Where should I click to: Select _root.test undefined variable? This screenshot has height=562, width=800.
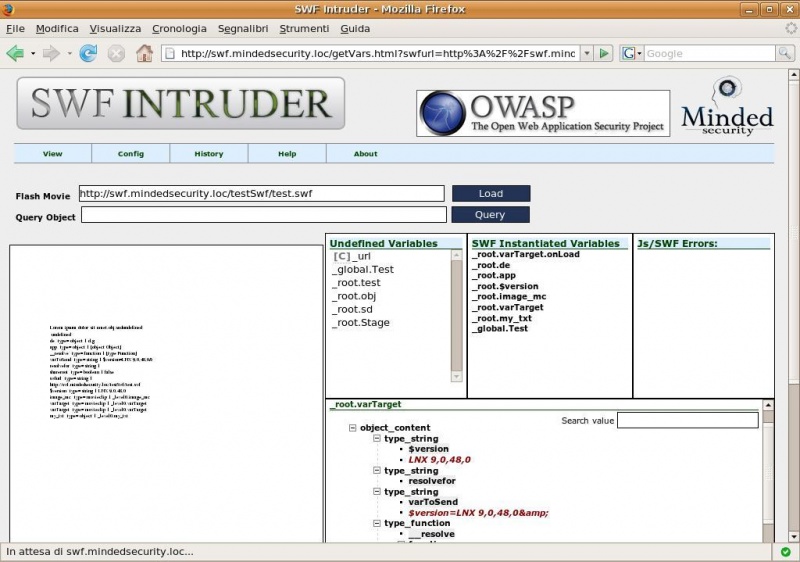pyautogui.click(x=356, y=283)
